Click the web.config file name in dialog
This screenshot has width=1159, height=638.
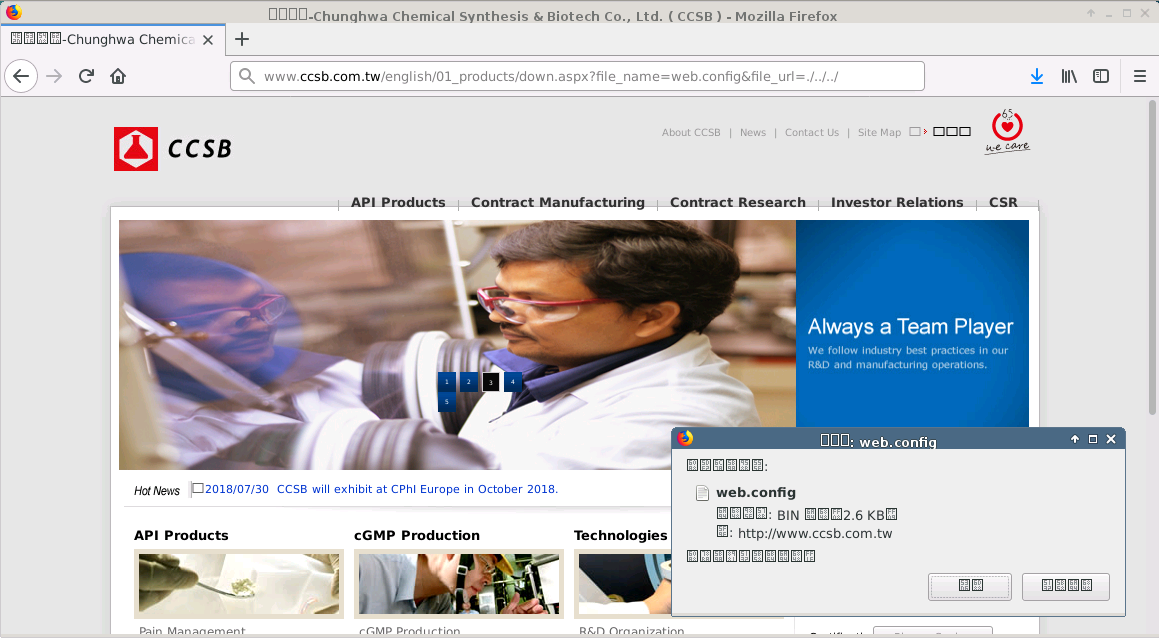click(x=755, y=492)
